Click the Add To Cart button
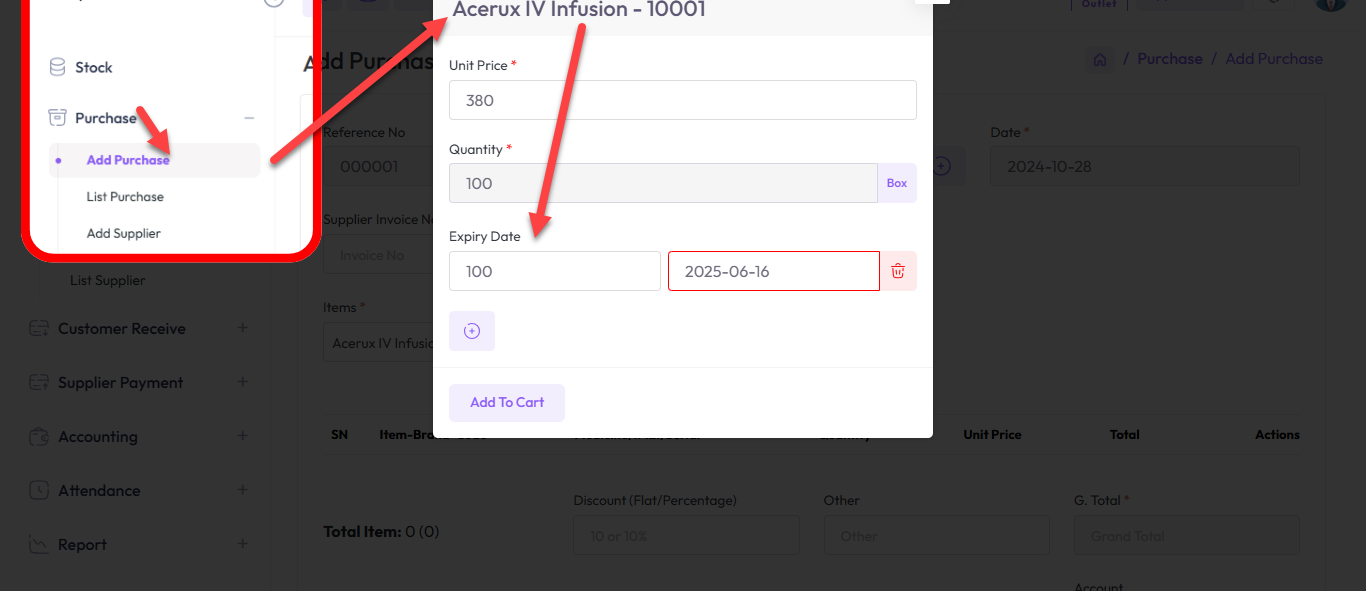Image resolution: width=1366 pixels, height=591 pixels. click(507, 402)
